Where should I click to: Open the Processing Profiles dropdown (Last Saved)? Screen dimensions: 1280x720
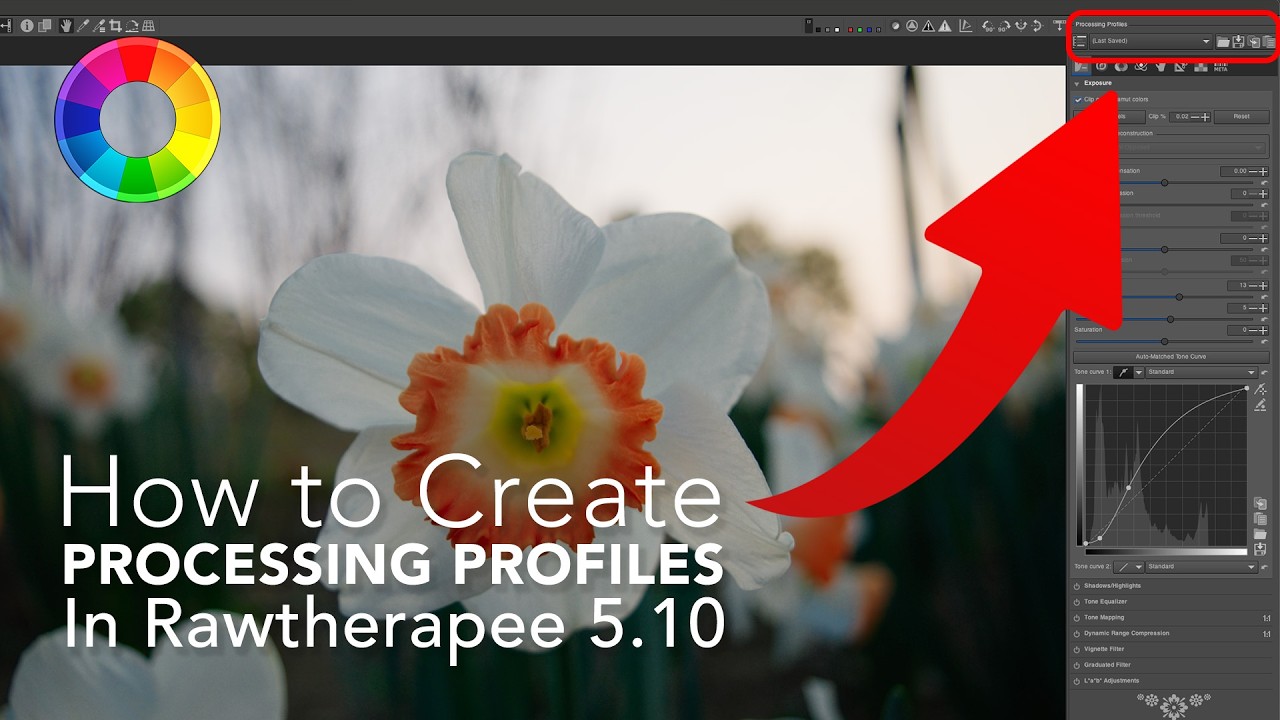point(1150,42)
